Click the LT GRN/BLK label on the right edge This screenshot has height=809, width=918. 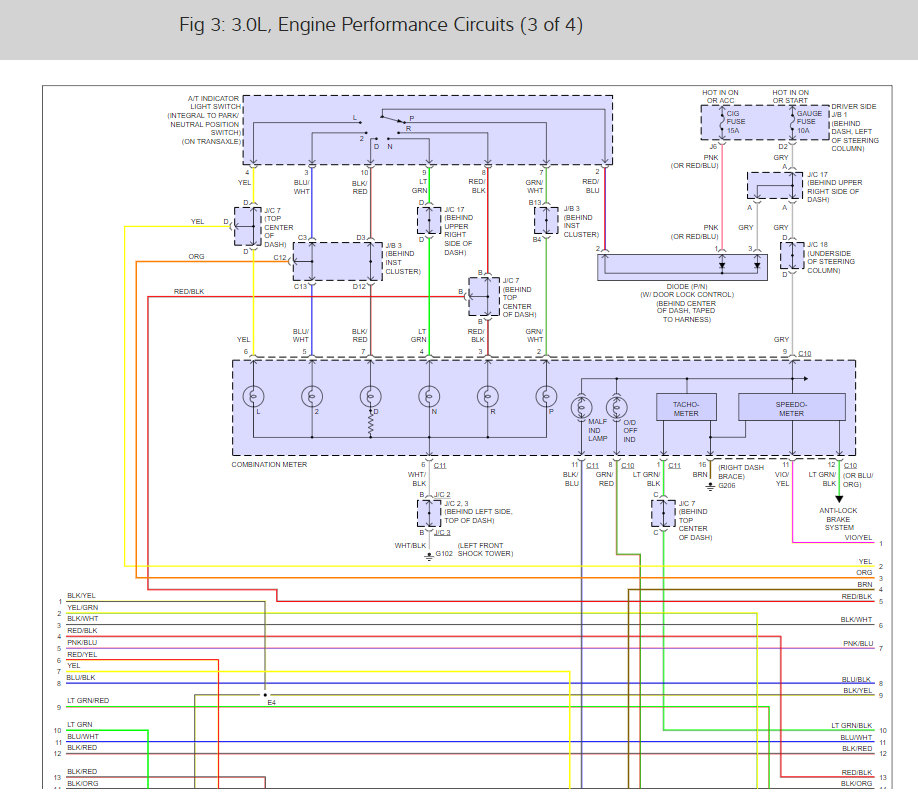pos(851,726)
